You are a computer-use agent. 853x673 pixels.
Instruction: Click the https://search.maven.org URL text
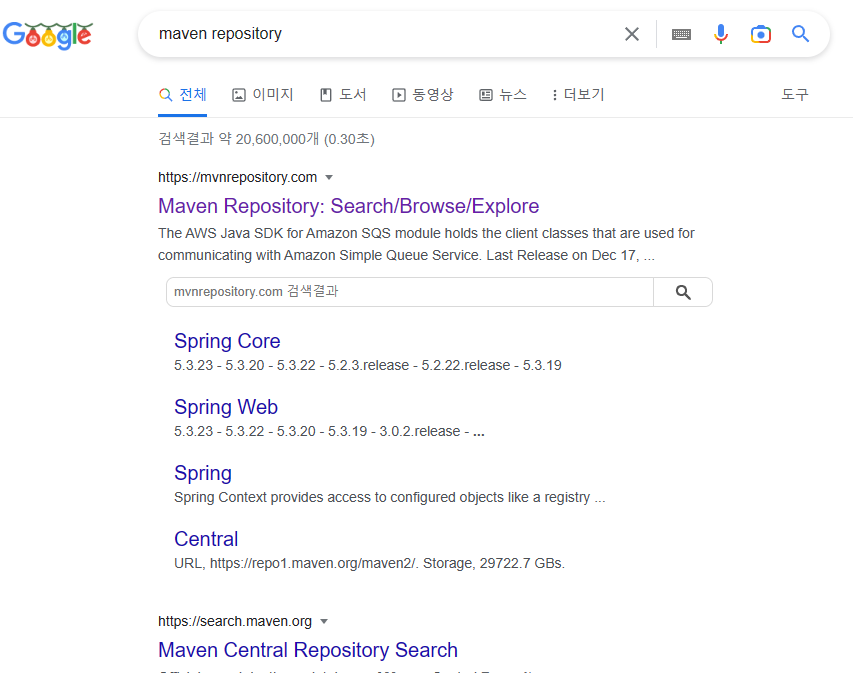[x=235, y=621]
